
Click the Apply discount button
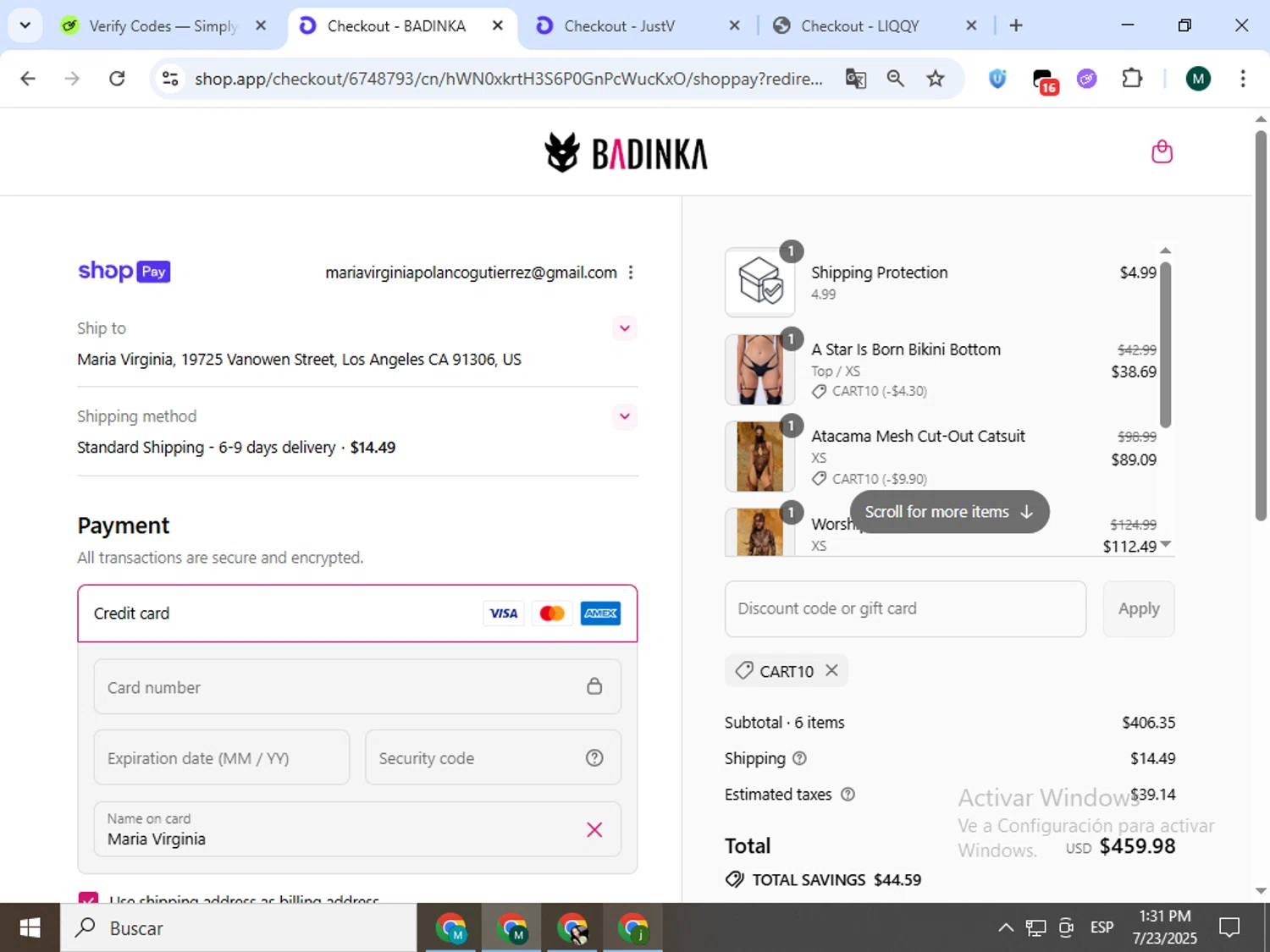(1139, 608)
